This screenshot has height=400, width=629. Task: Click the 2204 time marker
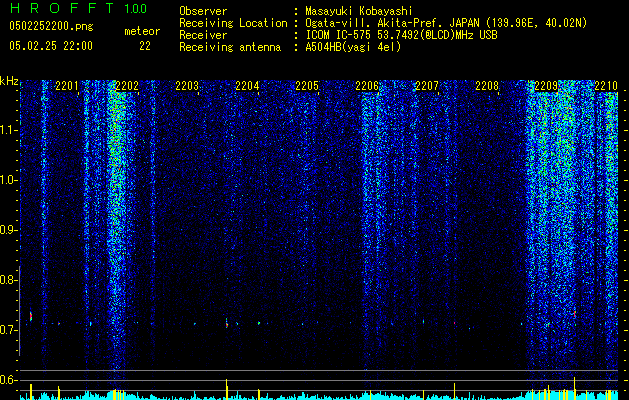coord(247,86)
